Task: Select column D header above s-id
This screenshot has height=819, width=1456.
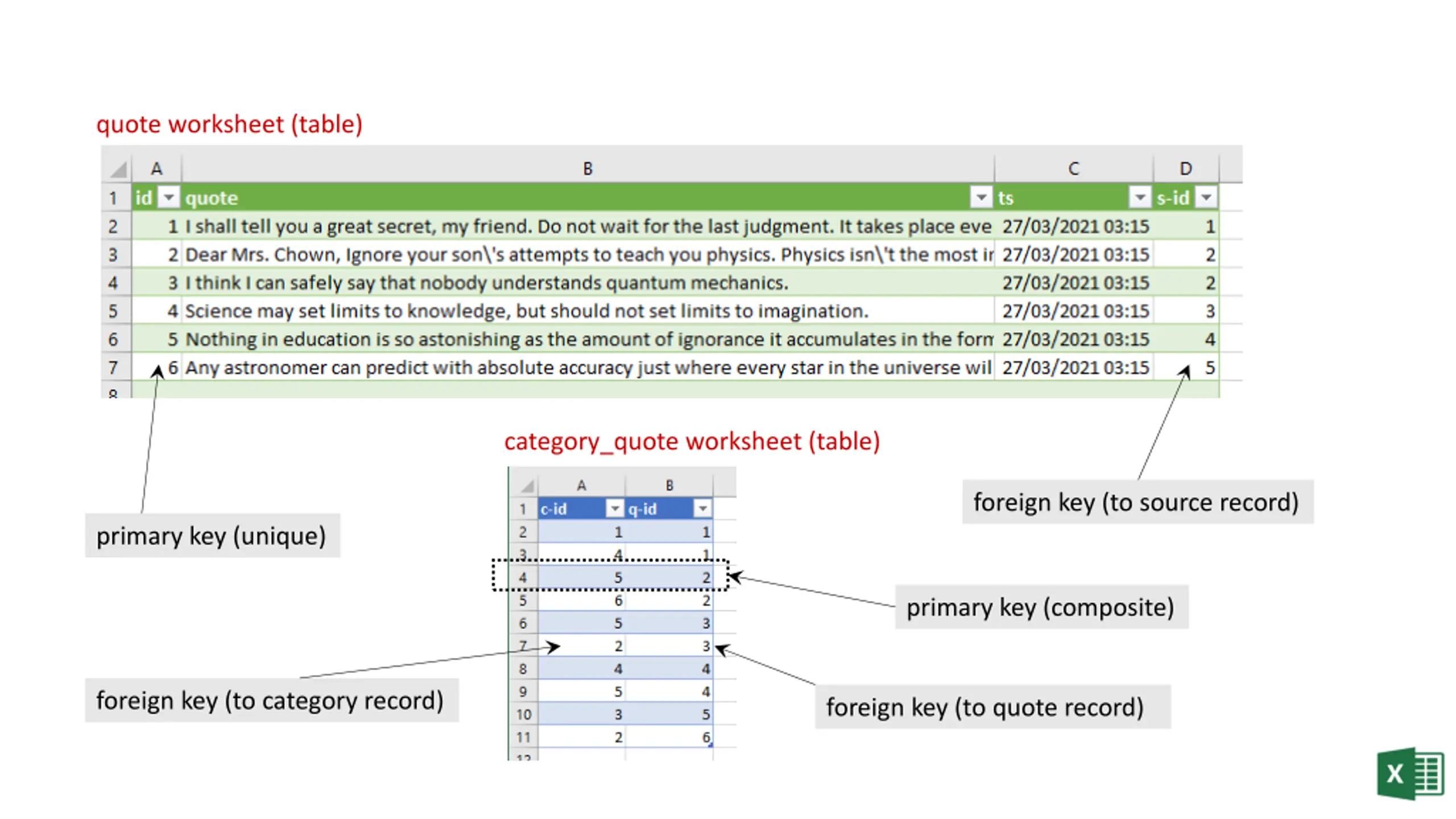Action: [x=1185, y=168]
